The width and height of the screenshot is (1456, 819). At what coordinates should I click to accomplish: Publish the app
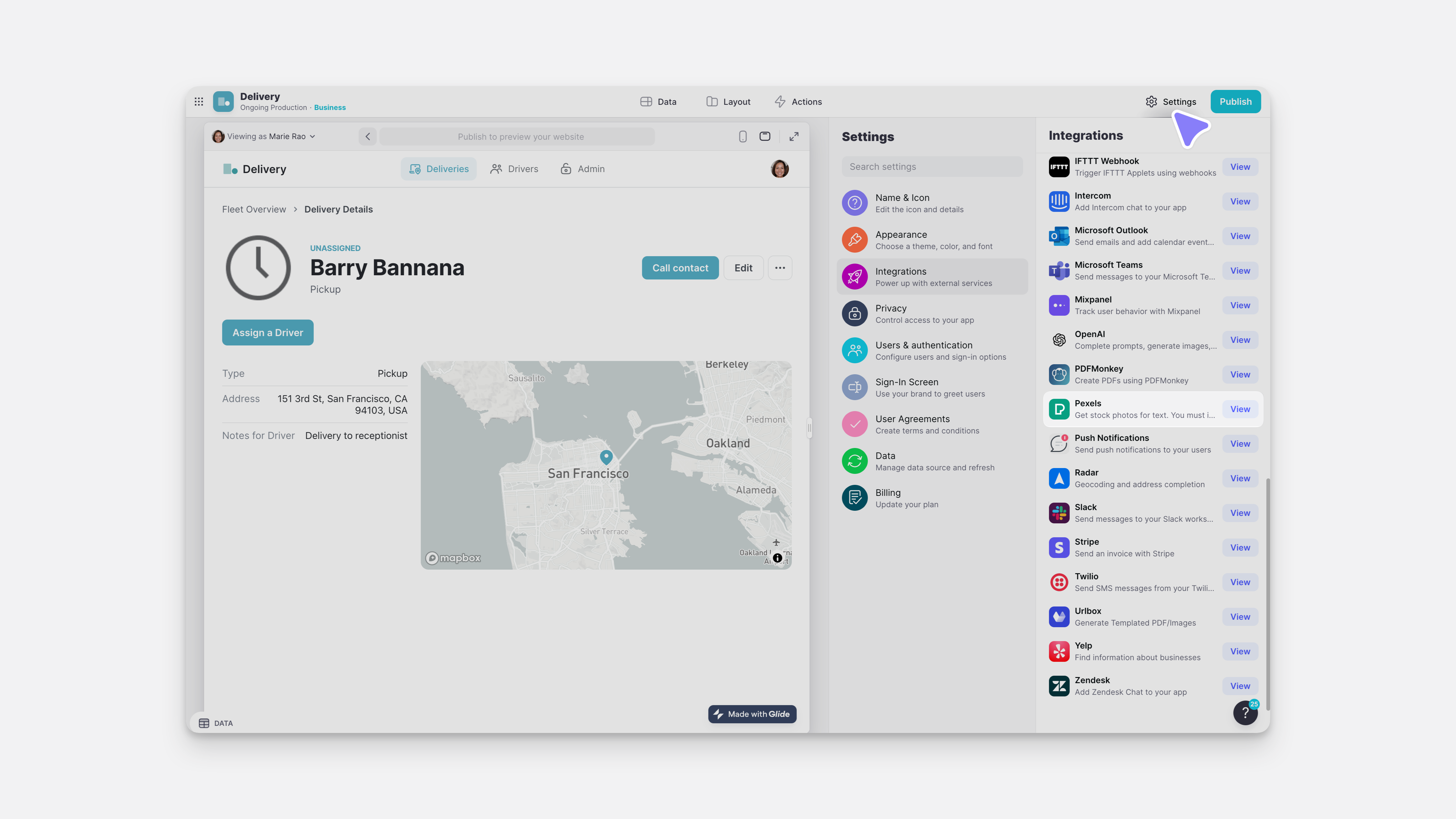[x=1235, y=102]
